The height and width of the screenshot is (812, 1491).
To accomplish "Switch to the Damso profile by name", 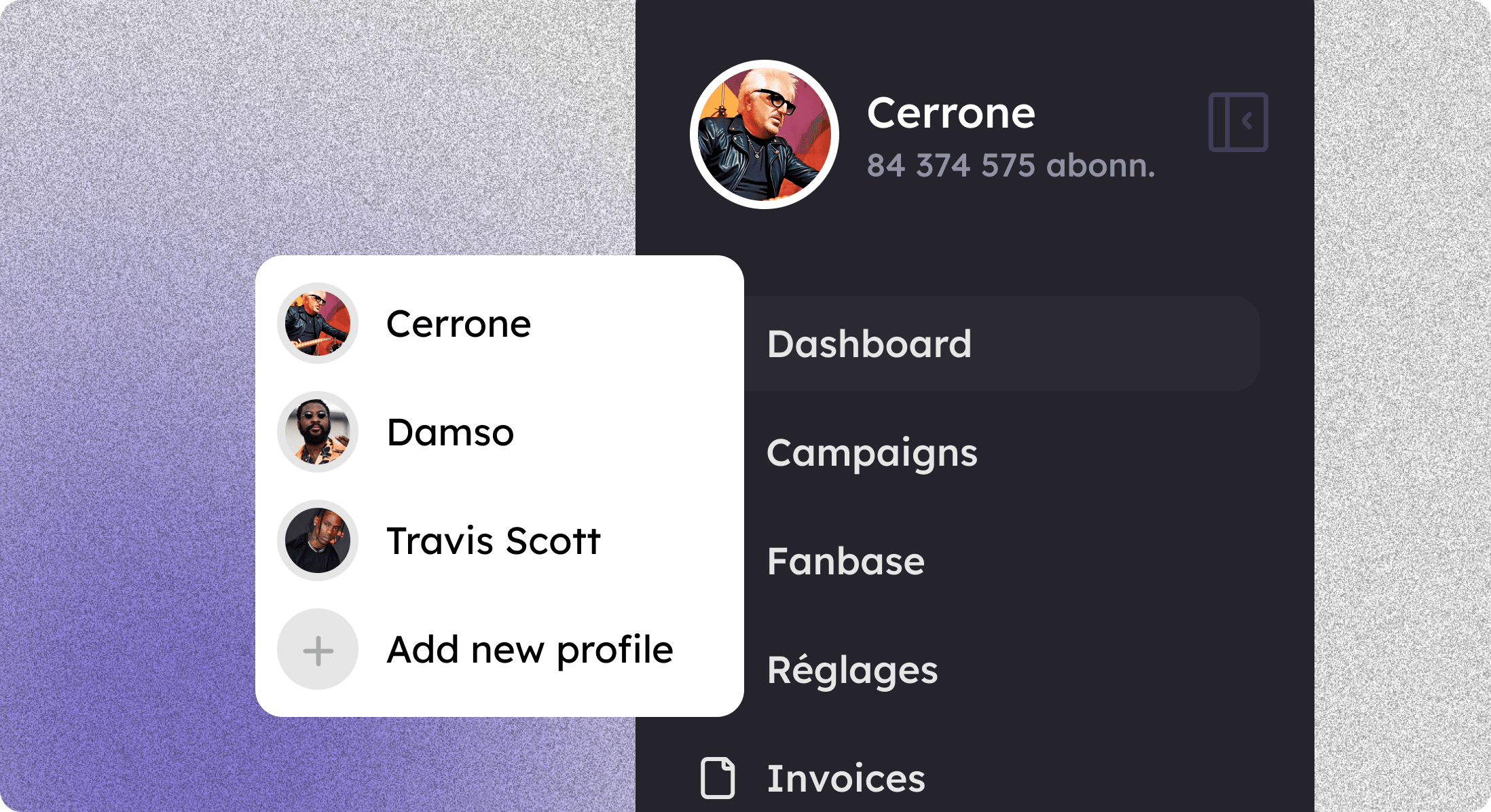I will point(450,432).
